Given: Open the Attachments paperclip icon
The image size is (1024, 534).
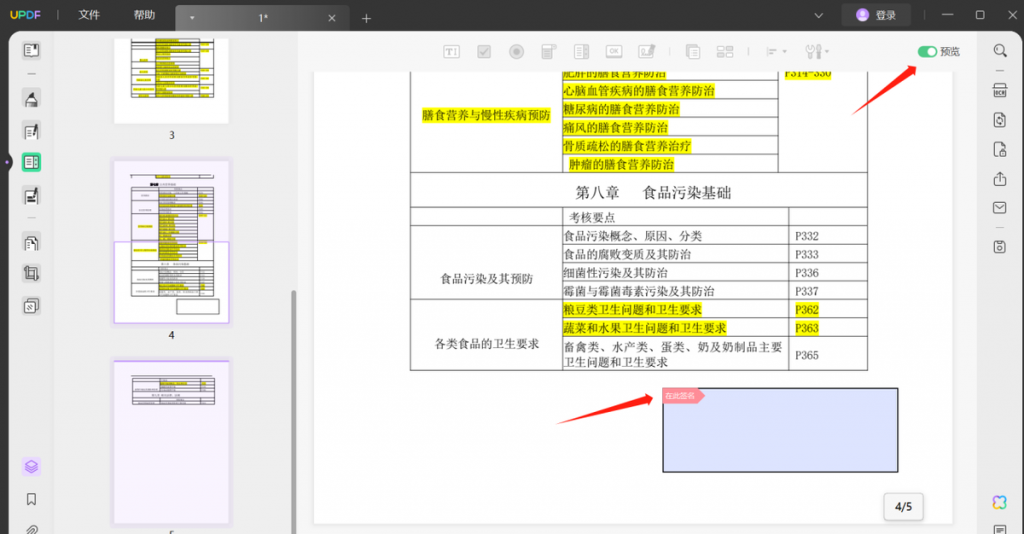Looking at the screenshot, I should coord(31,529).
